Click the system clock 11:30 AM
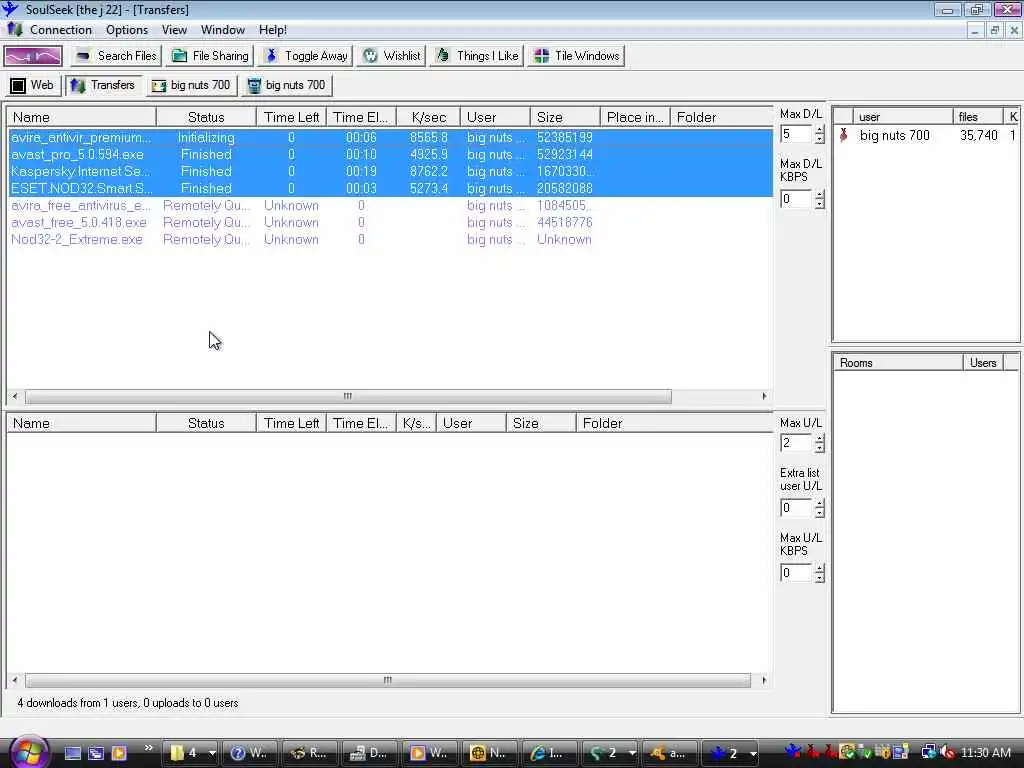 click(986, 753)
